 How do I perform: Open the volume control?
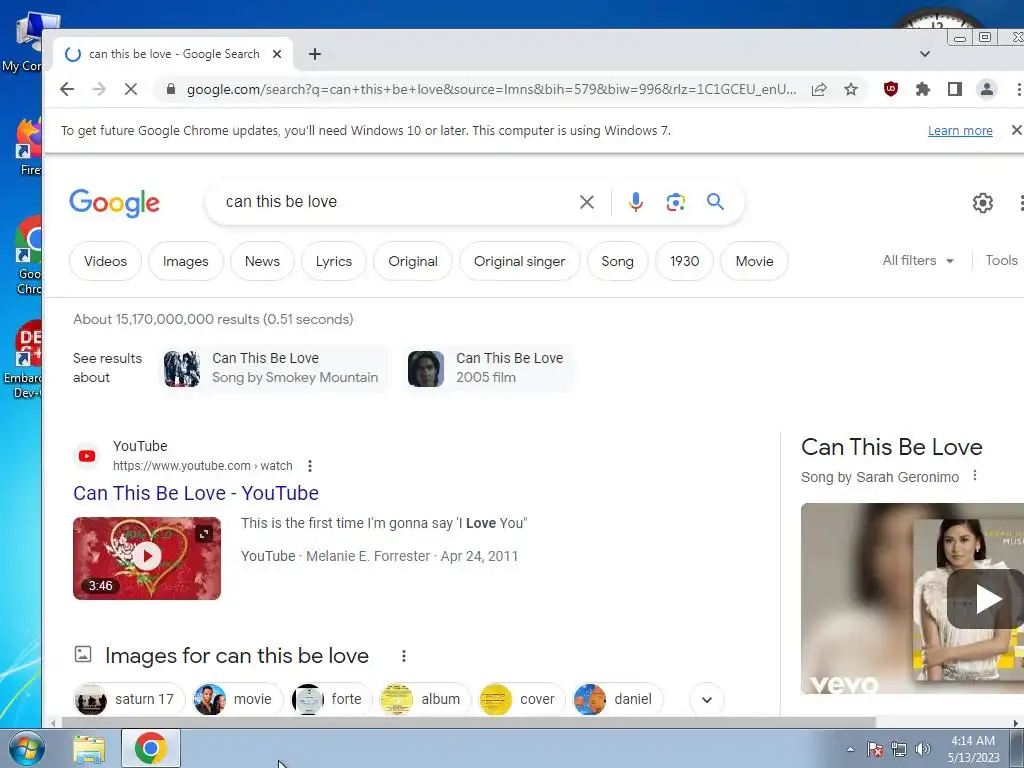(x=923, y=749)
